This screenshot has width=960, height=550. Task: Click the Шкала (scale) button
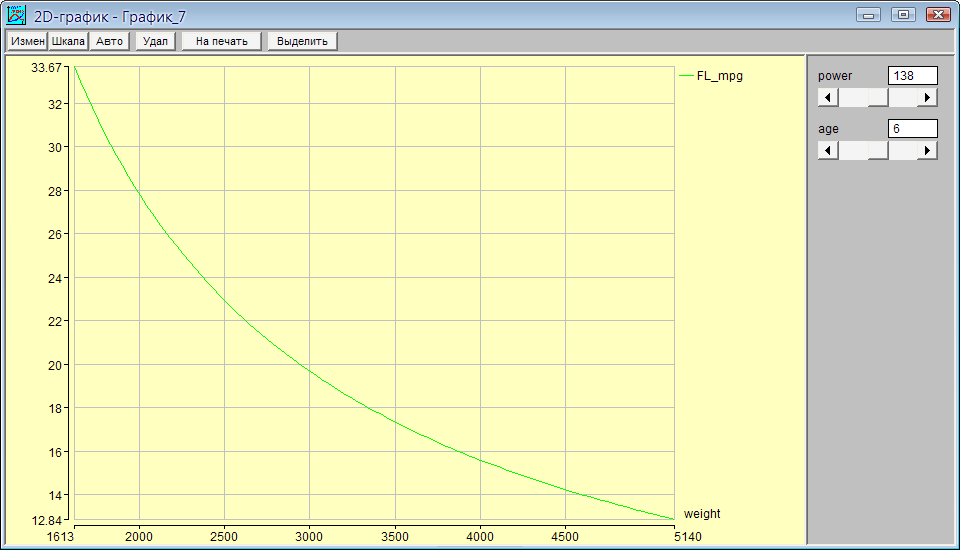68,41
